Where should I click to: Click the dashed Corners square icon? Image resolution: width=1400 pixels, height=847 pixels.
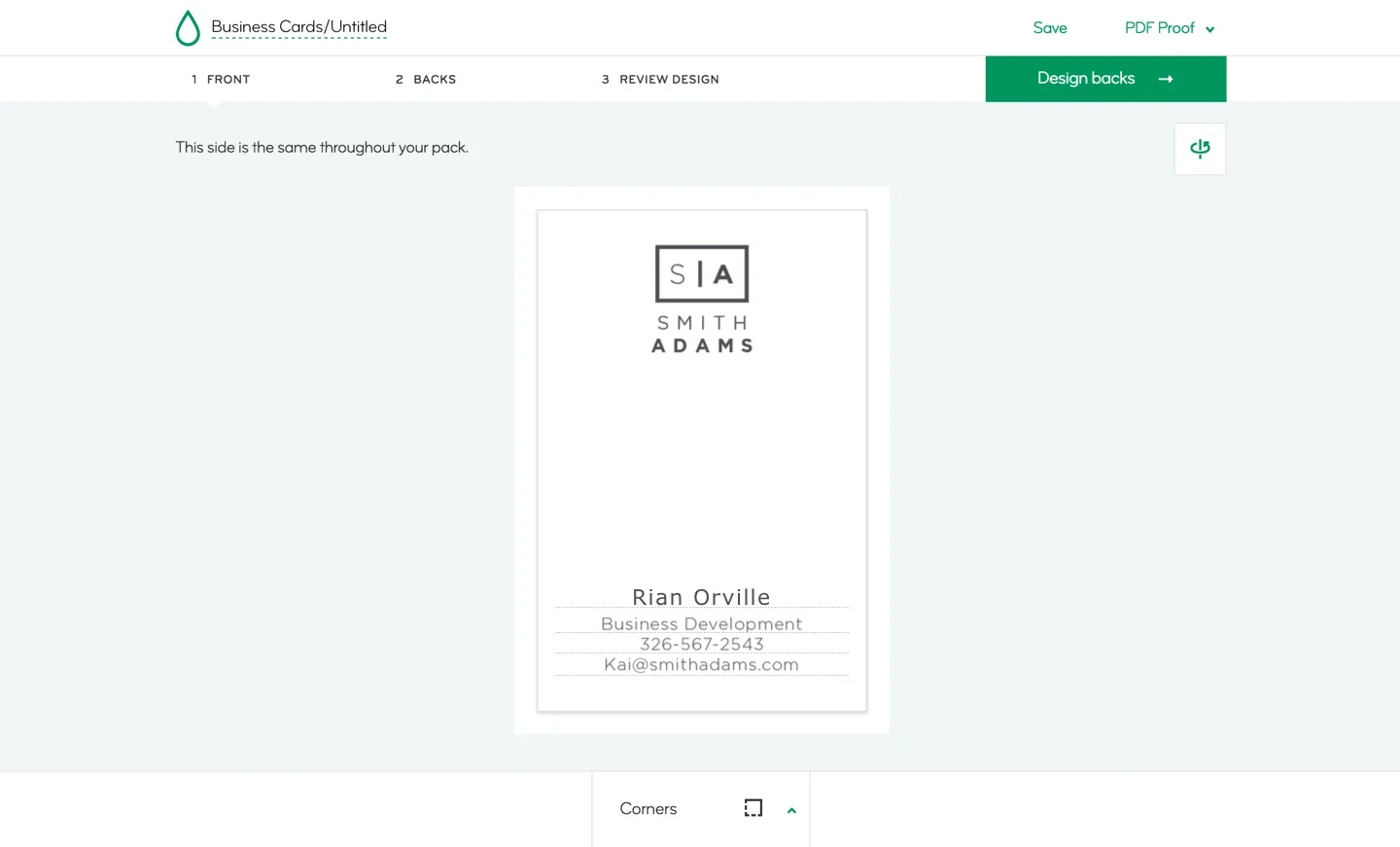[x=753, y=808]
